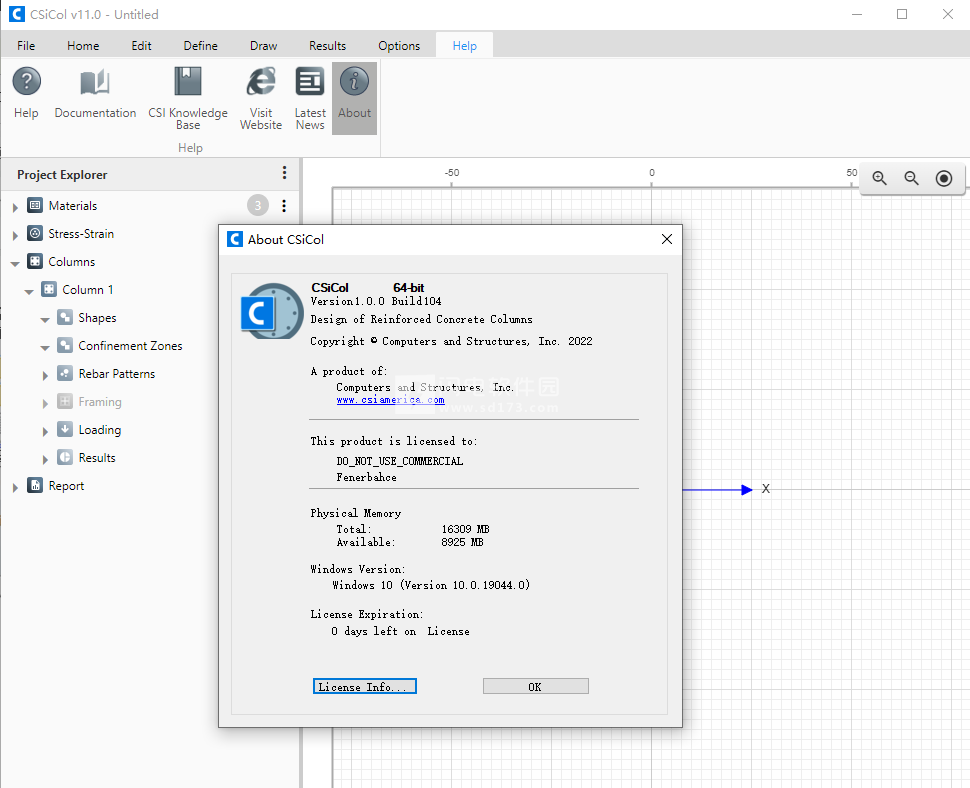Expand the Rebar Patterns node
The height and width of the screenshot is (788, 970).
point(45,375)
